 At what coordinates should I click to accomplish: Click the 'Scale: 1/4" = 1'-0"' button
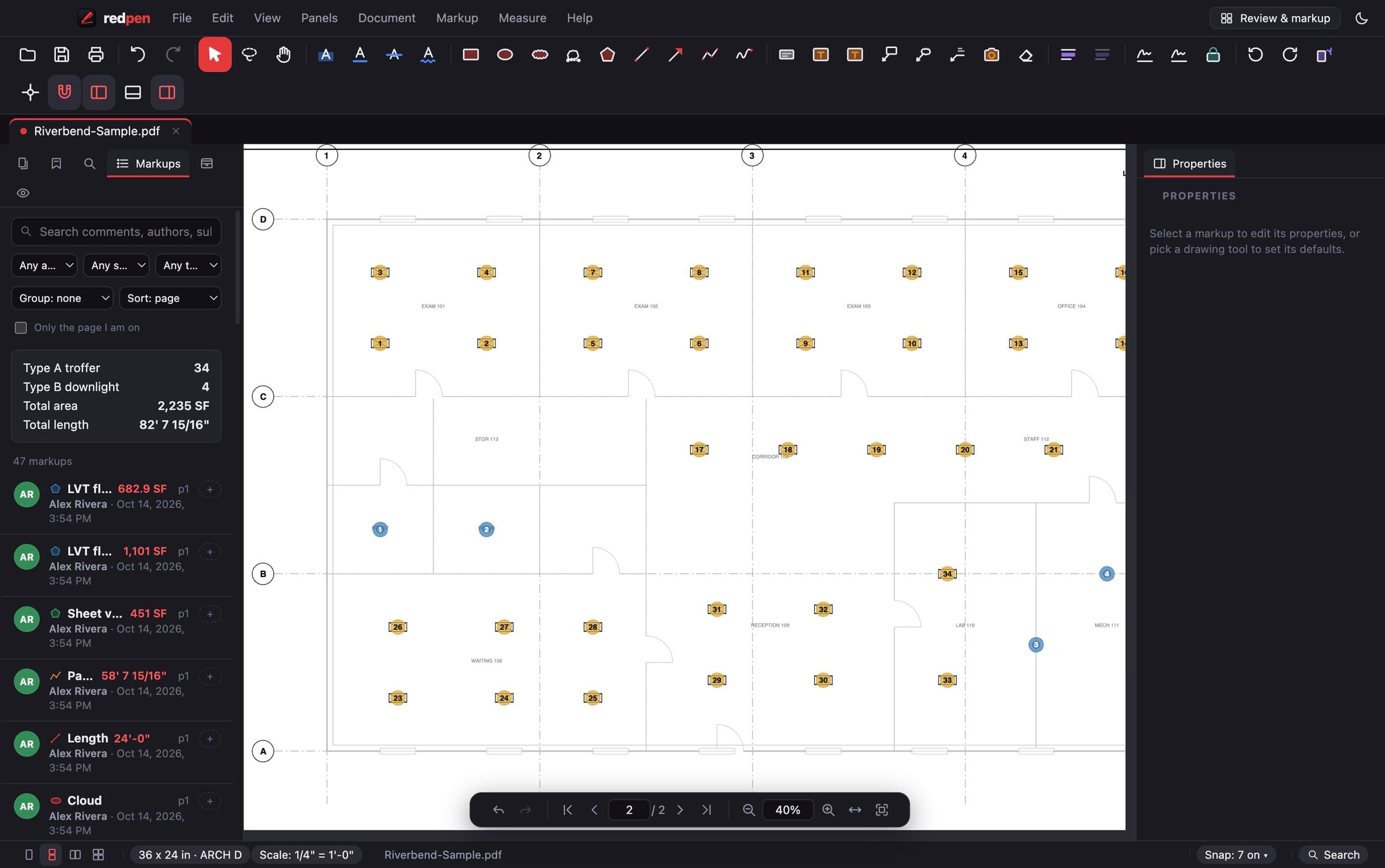306,855
